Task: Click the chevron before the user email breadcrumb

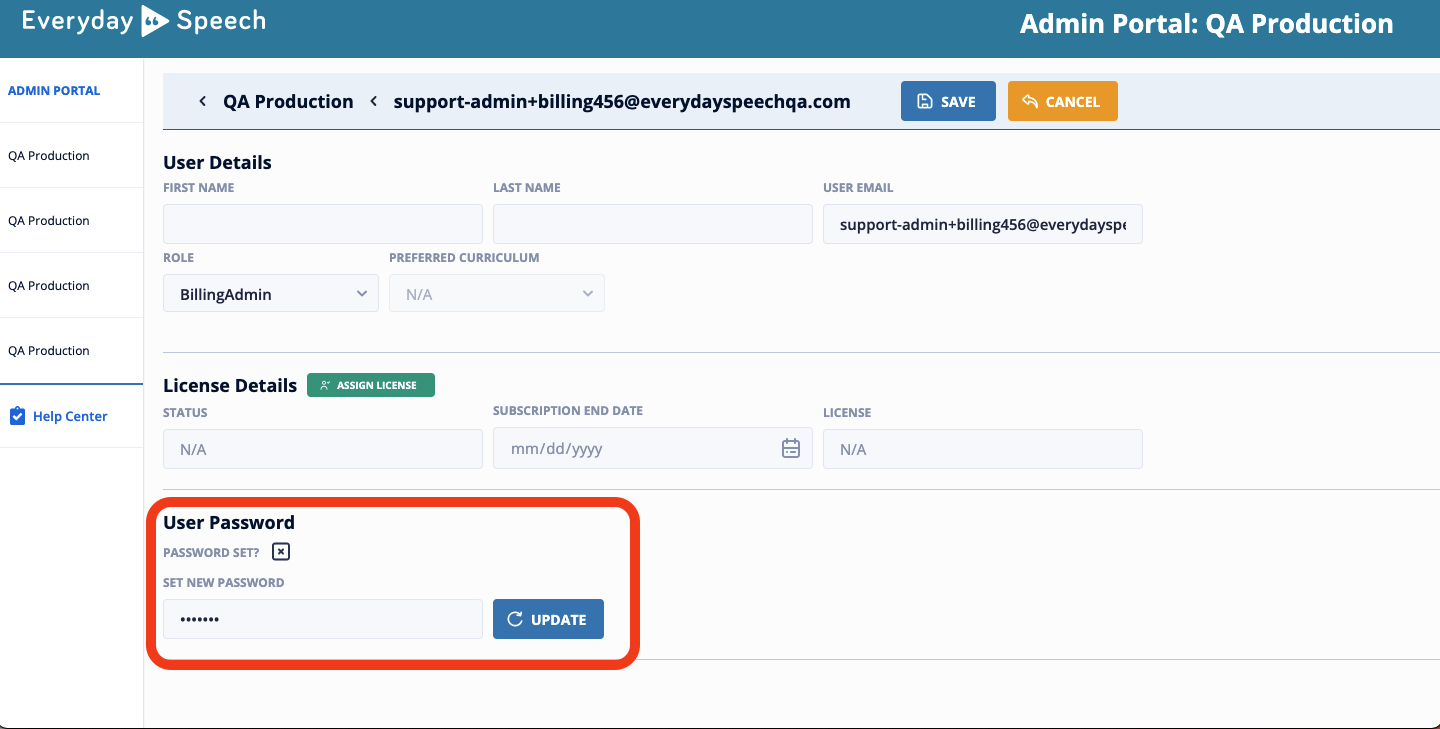Action: [x=374, y=101]
